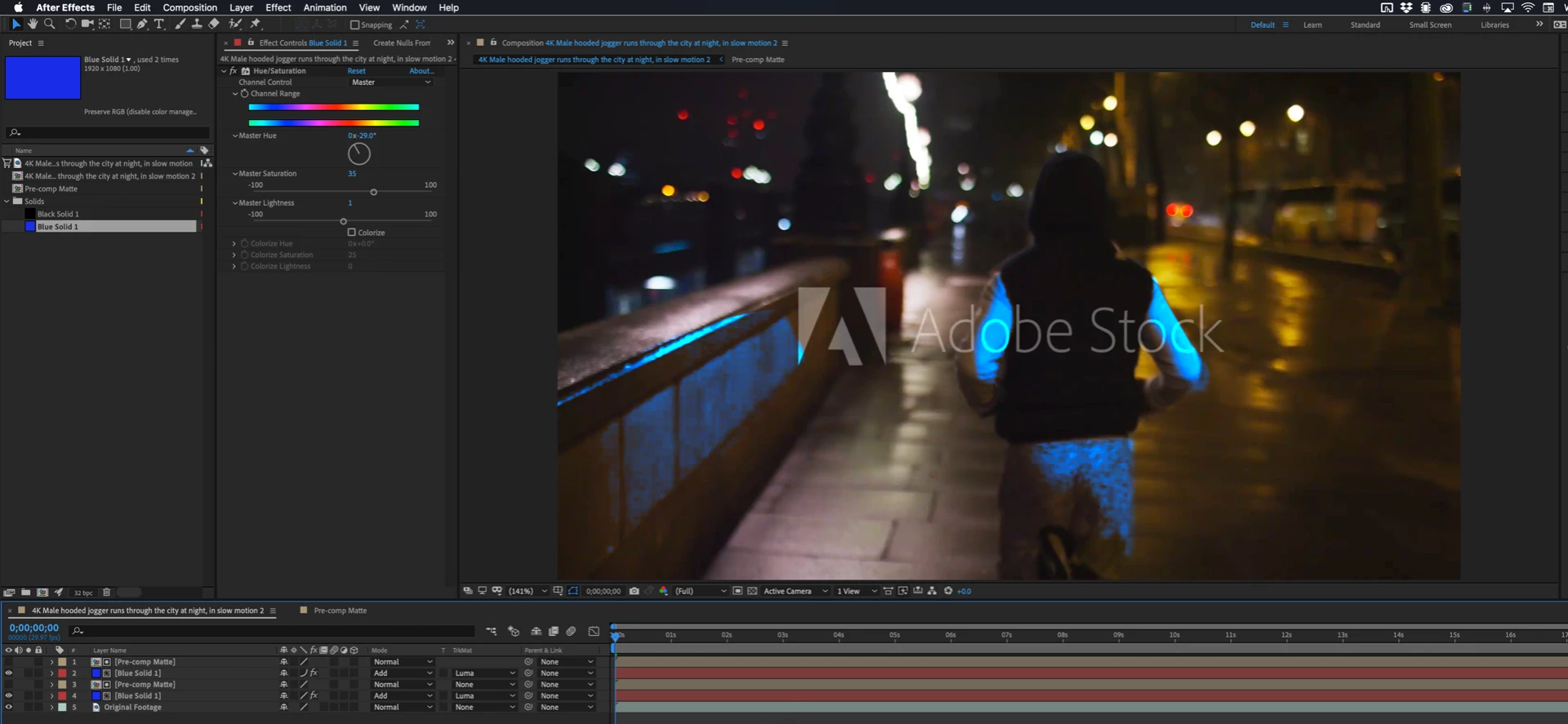Select the Brush tool
Viewport: 1568px width, 724px height.
180,24
